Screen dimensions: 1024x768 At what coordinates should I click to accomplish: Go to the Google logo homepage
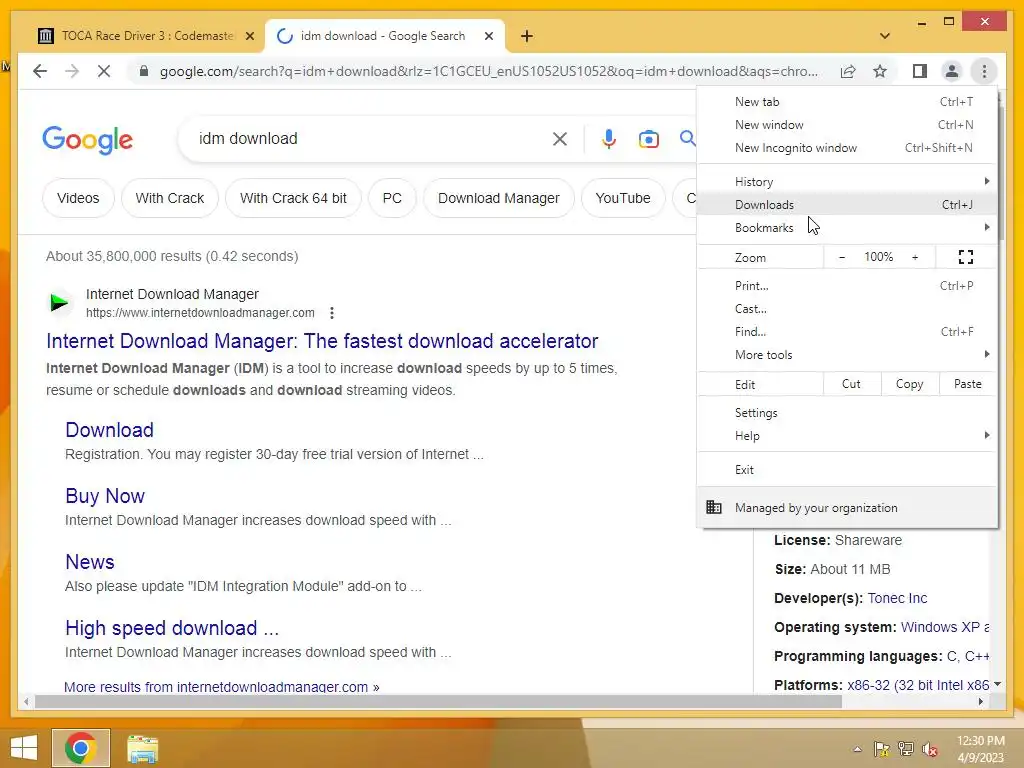click(x=88, y=140)
